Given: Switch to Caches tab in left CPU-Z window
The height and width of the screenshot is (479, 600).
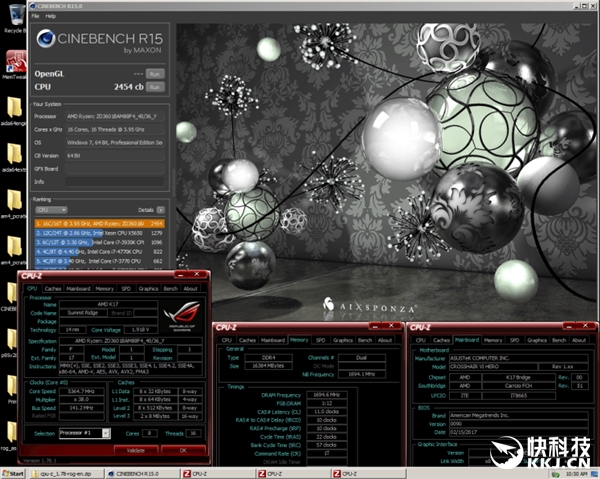Looking at the screenshot, I should coord(53,288).
